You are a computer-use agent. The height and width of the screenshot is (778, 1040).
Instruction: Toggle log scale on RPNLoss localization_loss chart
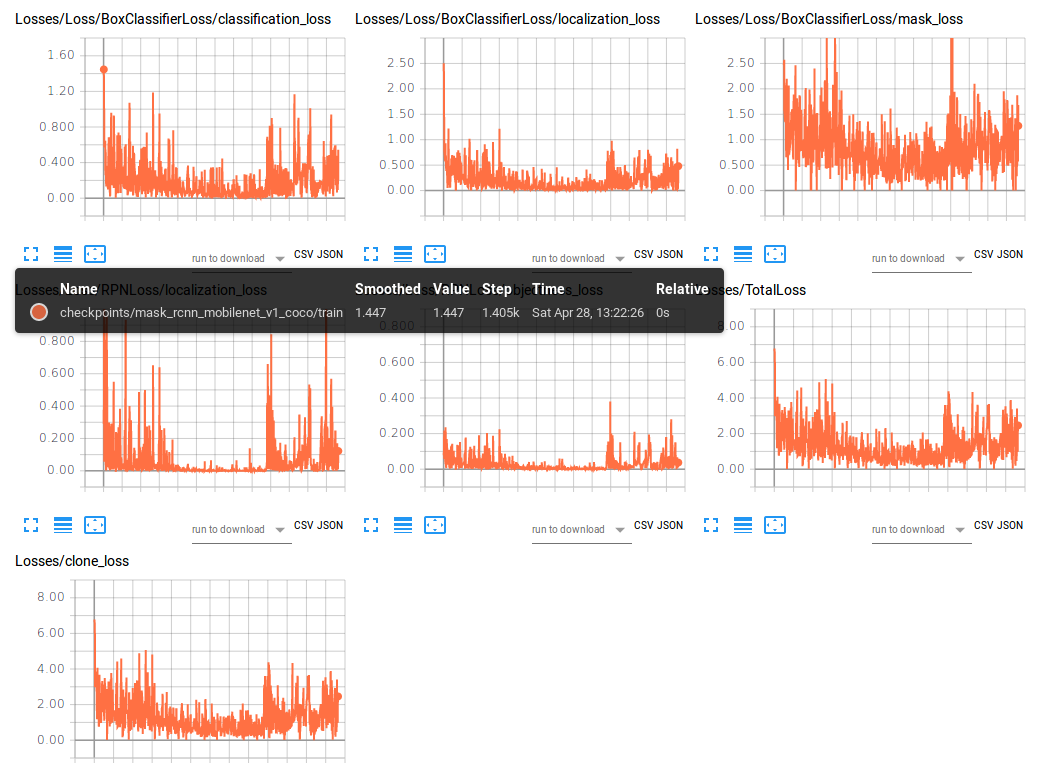click(x=63, y=525)
